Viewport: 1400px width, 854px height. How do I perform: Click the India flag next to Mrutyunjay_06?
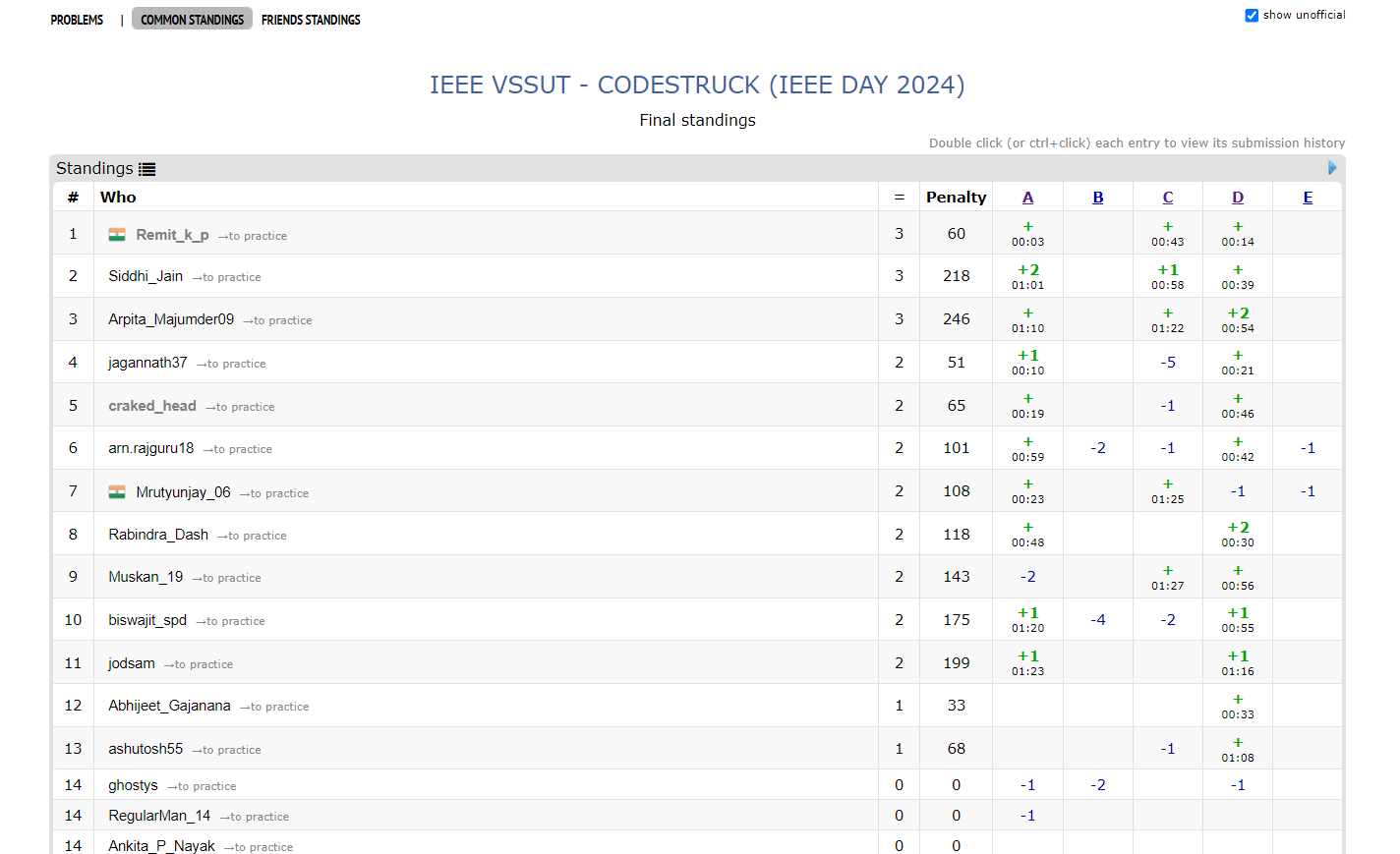[117, 492]
